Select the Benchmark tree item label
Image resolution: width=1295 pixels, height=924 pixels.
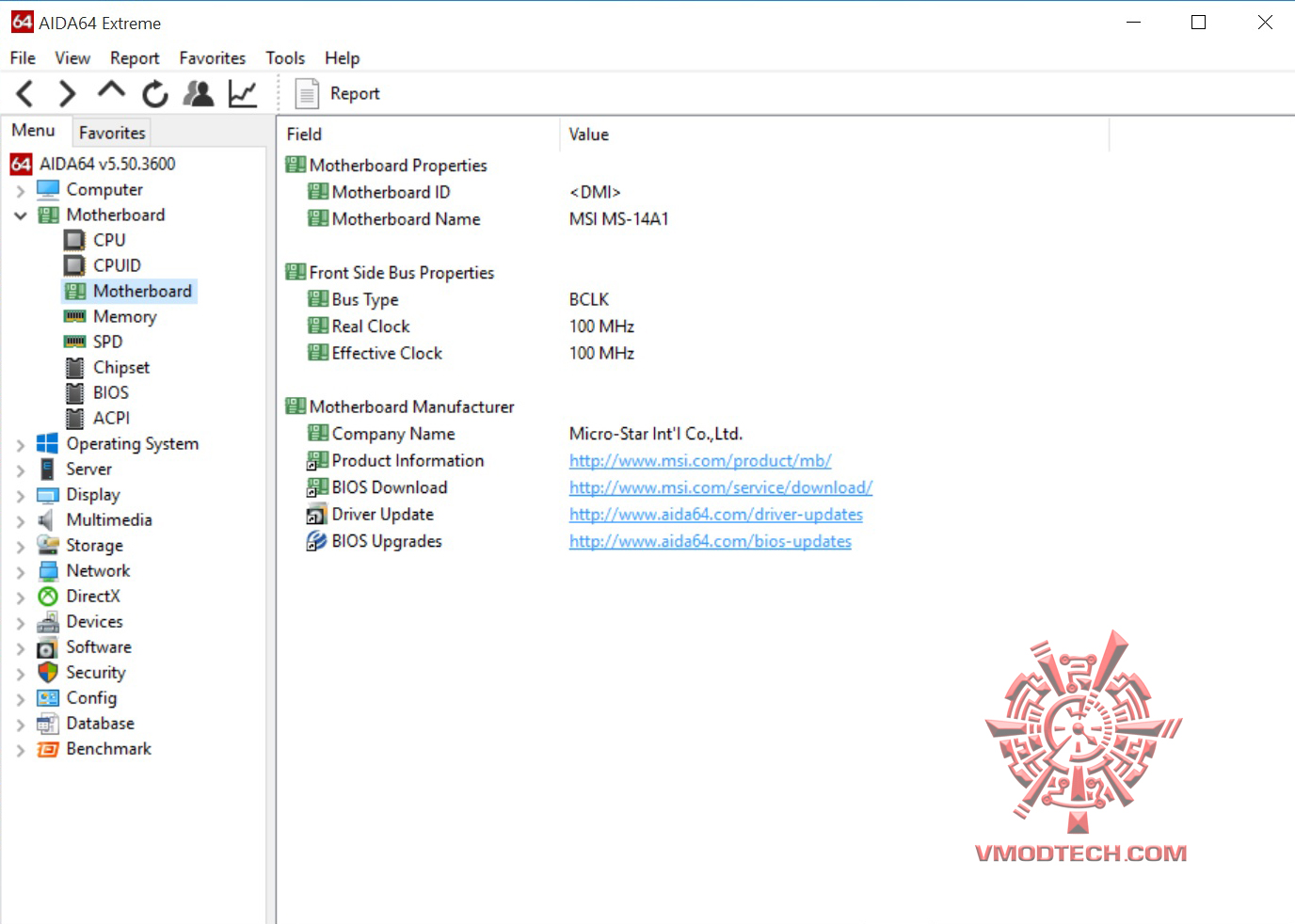108,749
